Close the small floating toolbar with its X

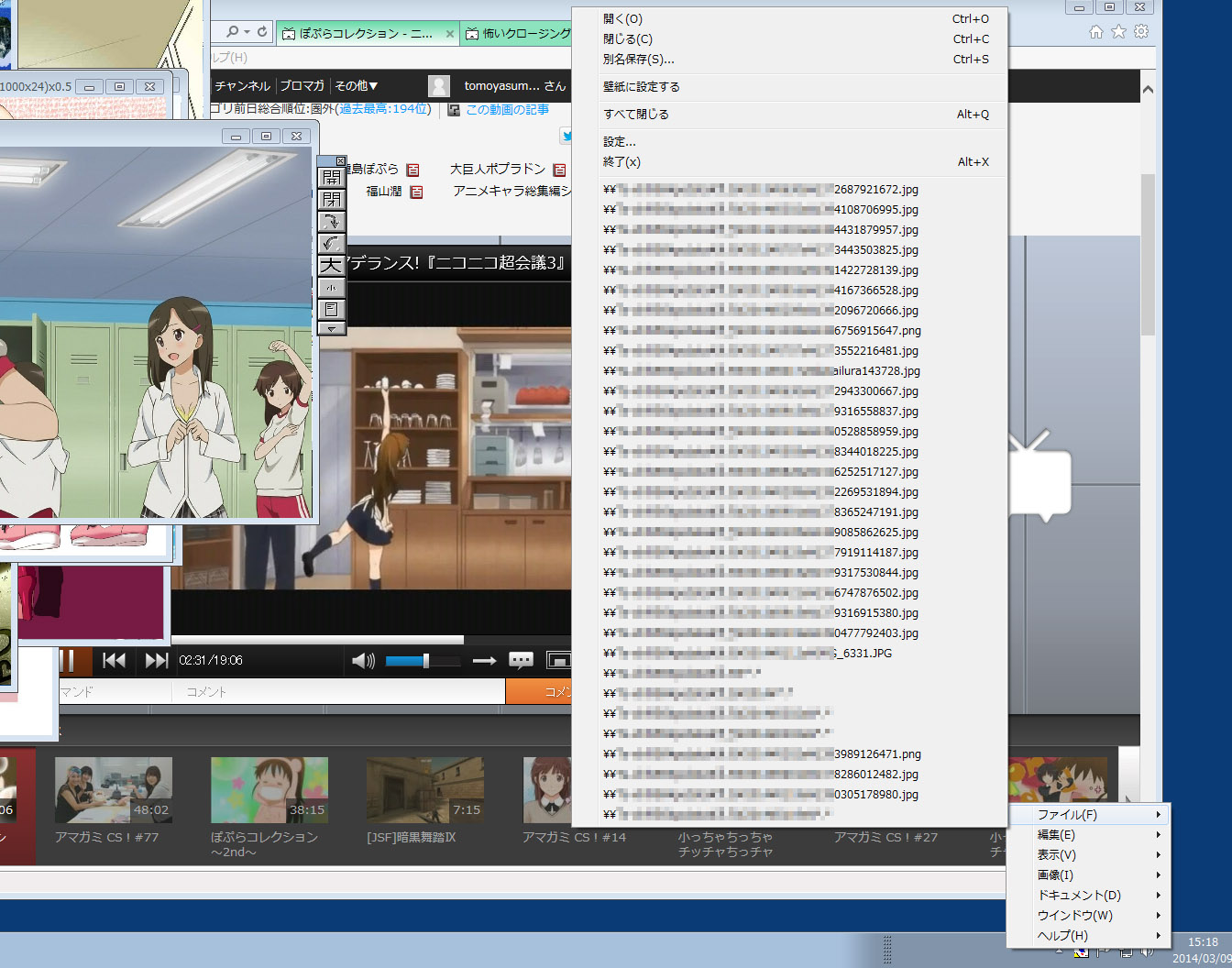[341, 160]
